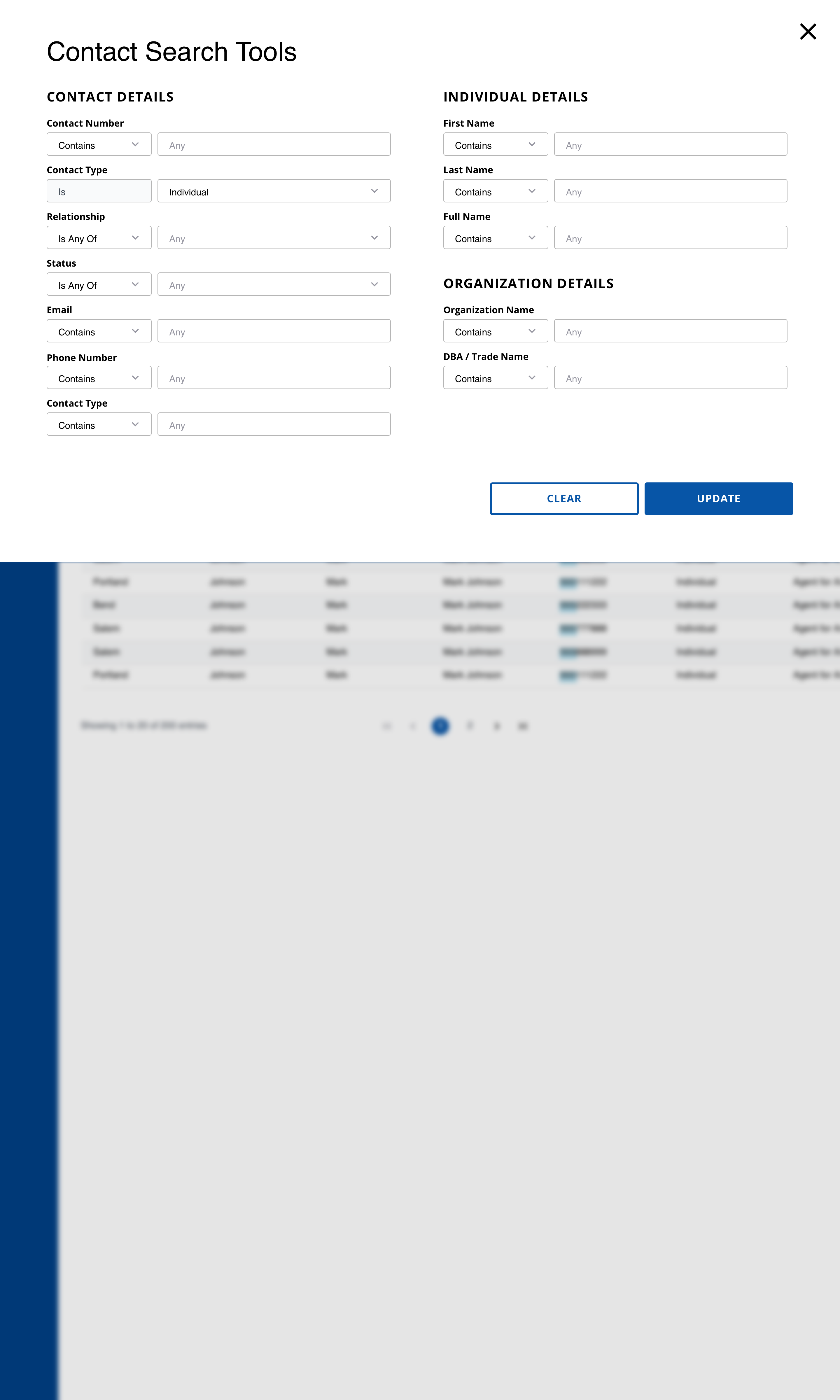840x1400 pixels.
Task: Open Contact Type Individual dropdown
Action: click(273, 191)
